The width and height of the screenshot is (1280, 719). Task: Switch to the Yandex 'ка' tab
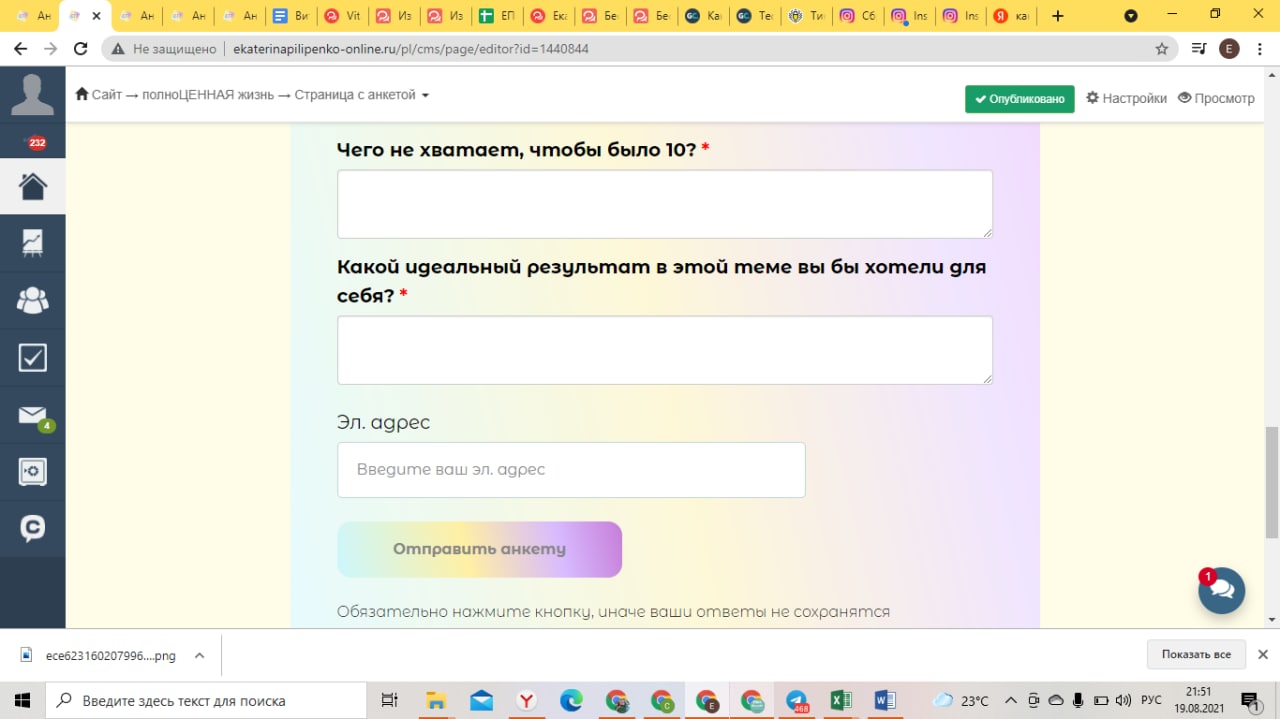pos(1013,16)
